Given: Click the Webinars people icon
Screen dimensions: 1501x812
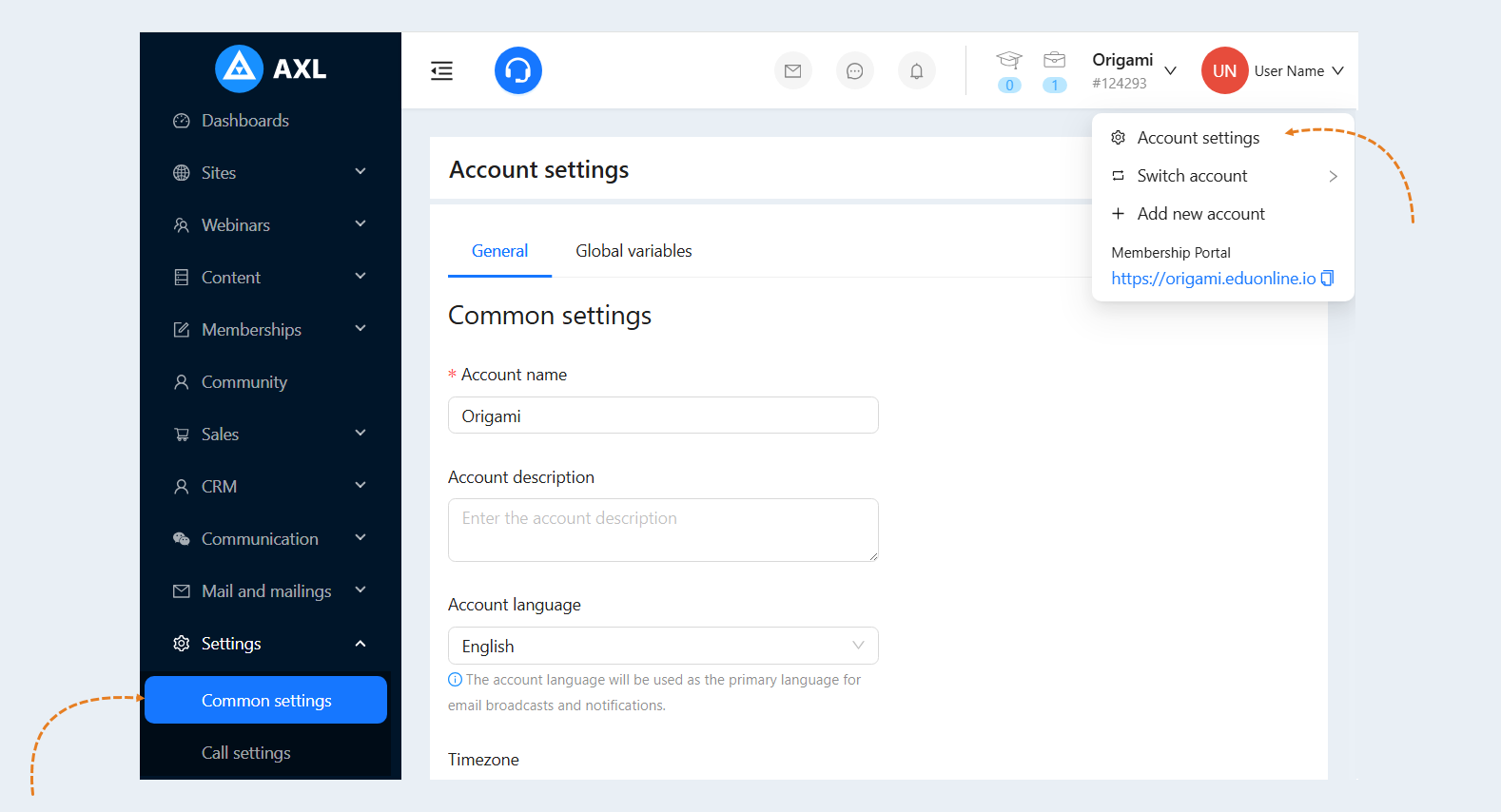Looking at the screenshot, I should (x=182, y=225).
